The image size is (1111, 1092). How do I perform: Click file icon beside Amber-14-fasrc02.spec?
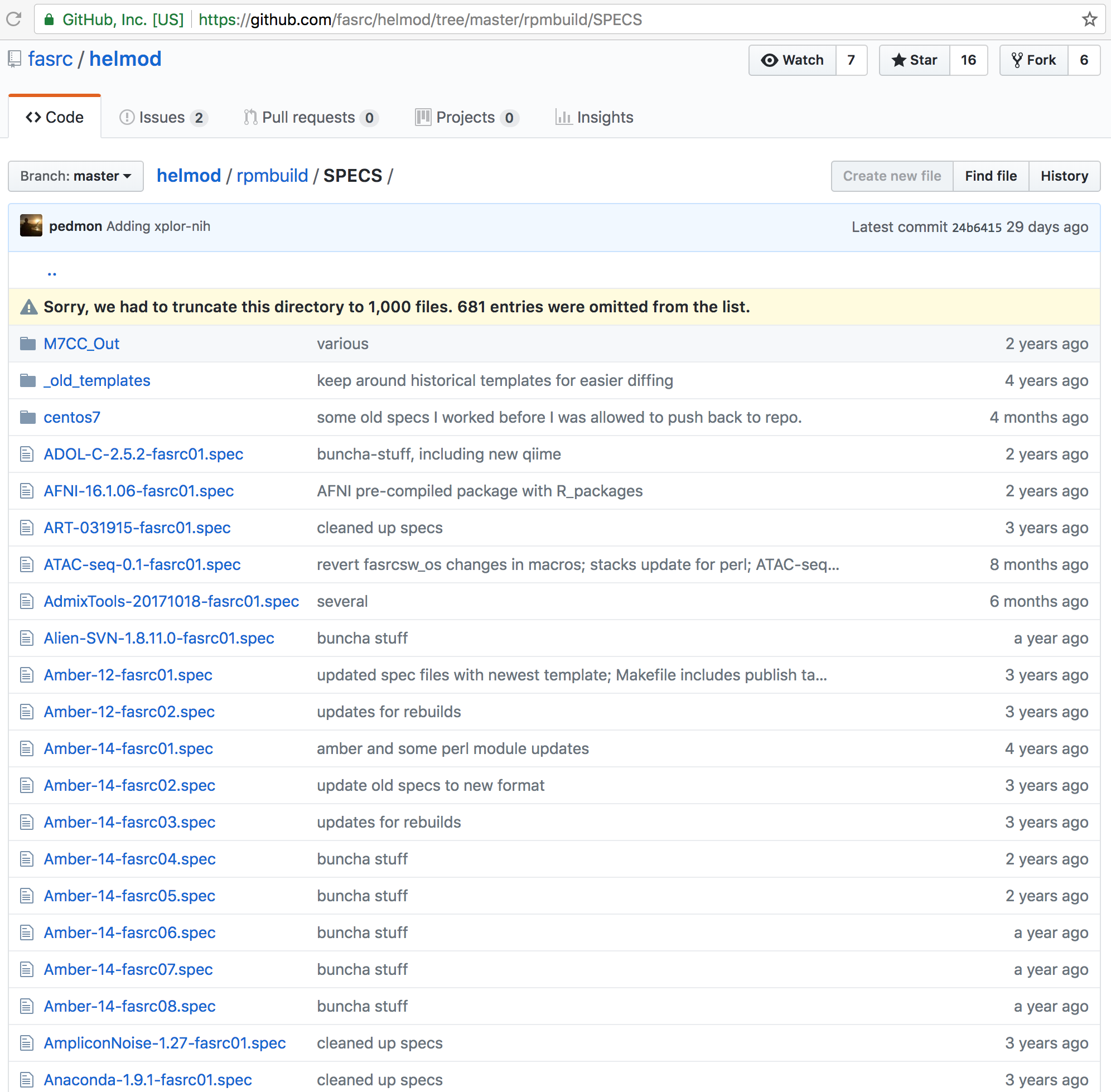point(27,785)
